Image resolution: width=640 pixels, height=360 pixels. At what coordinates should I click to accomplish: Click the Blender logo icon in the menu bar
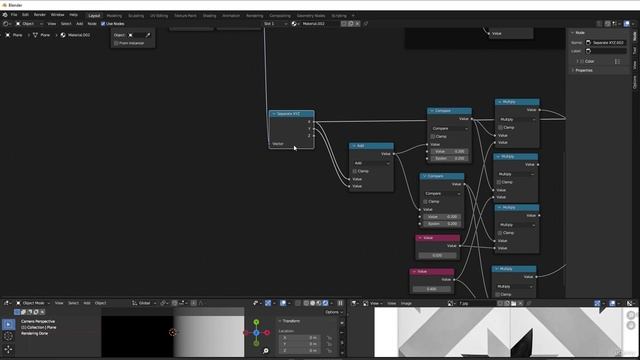(5, 15)
